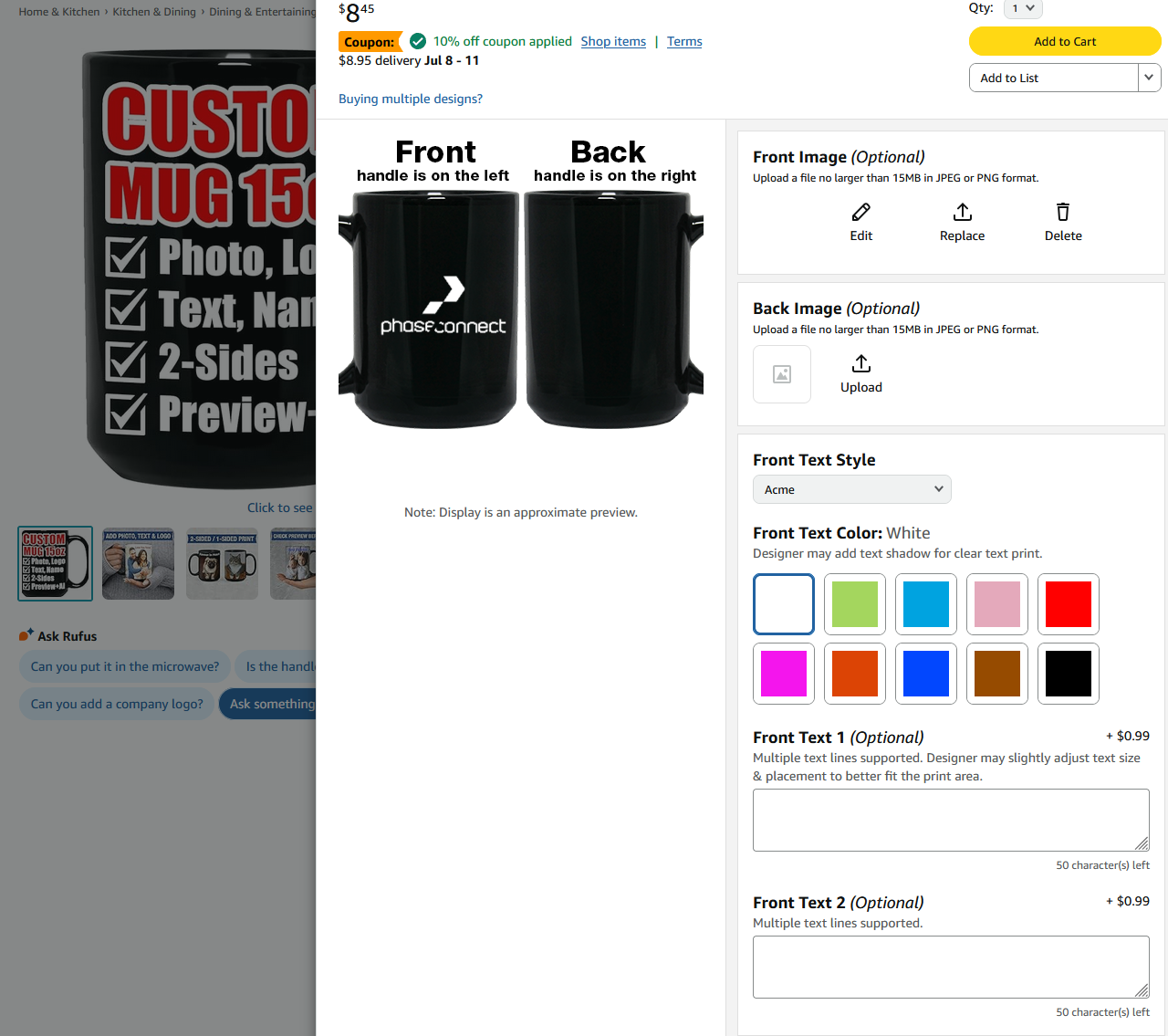
Task: Select the 2-Sided / 1-Sided Print thumbnail
Action: pyautogui.click(x=222, y=563)
